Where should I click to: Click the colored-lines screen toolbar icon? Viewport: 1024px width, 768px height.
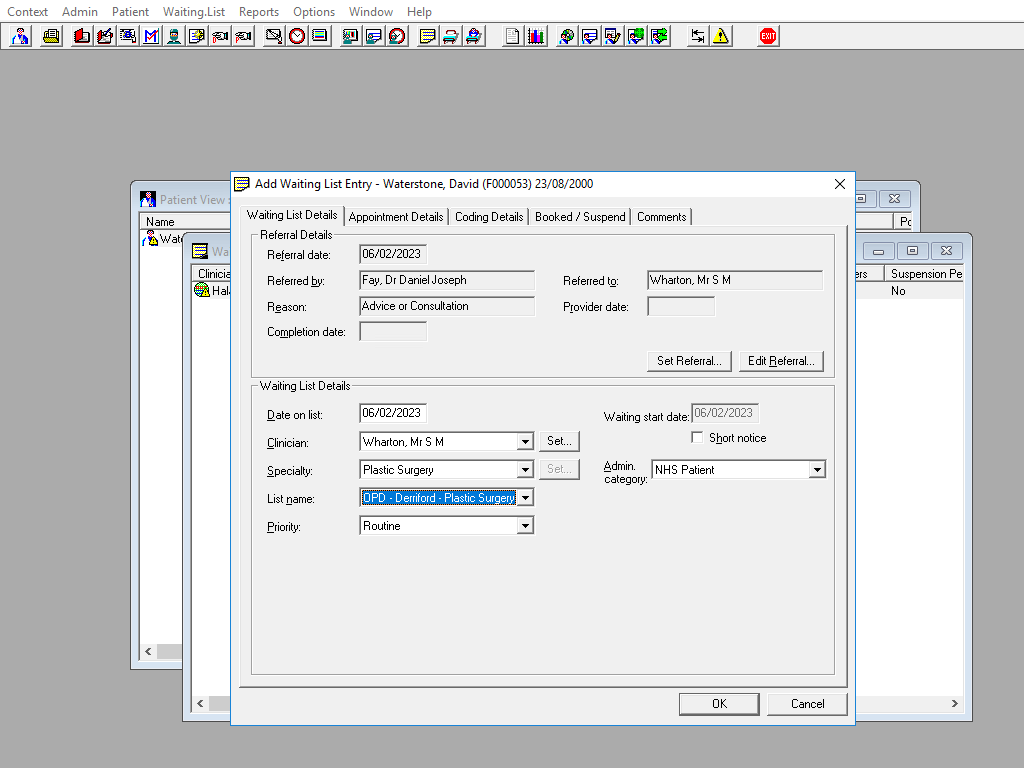(319, 36)
